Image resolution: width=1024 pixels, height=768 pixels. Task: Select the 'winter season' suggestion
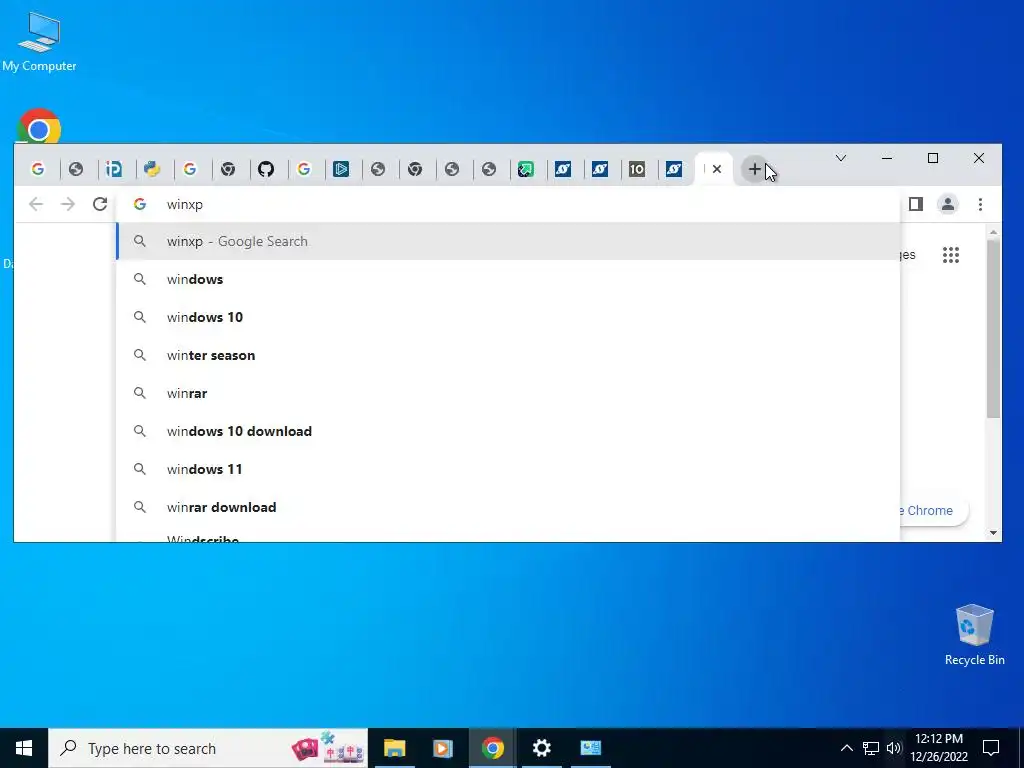(x=508, y=355)
